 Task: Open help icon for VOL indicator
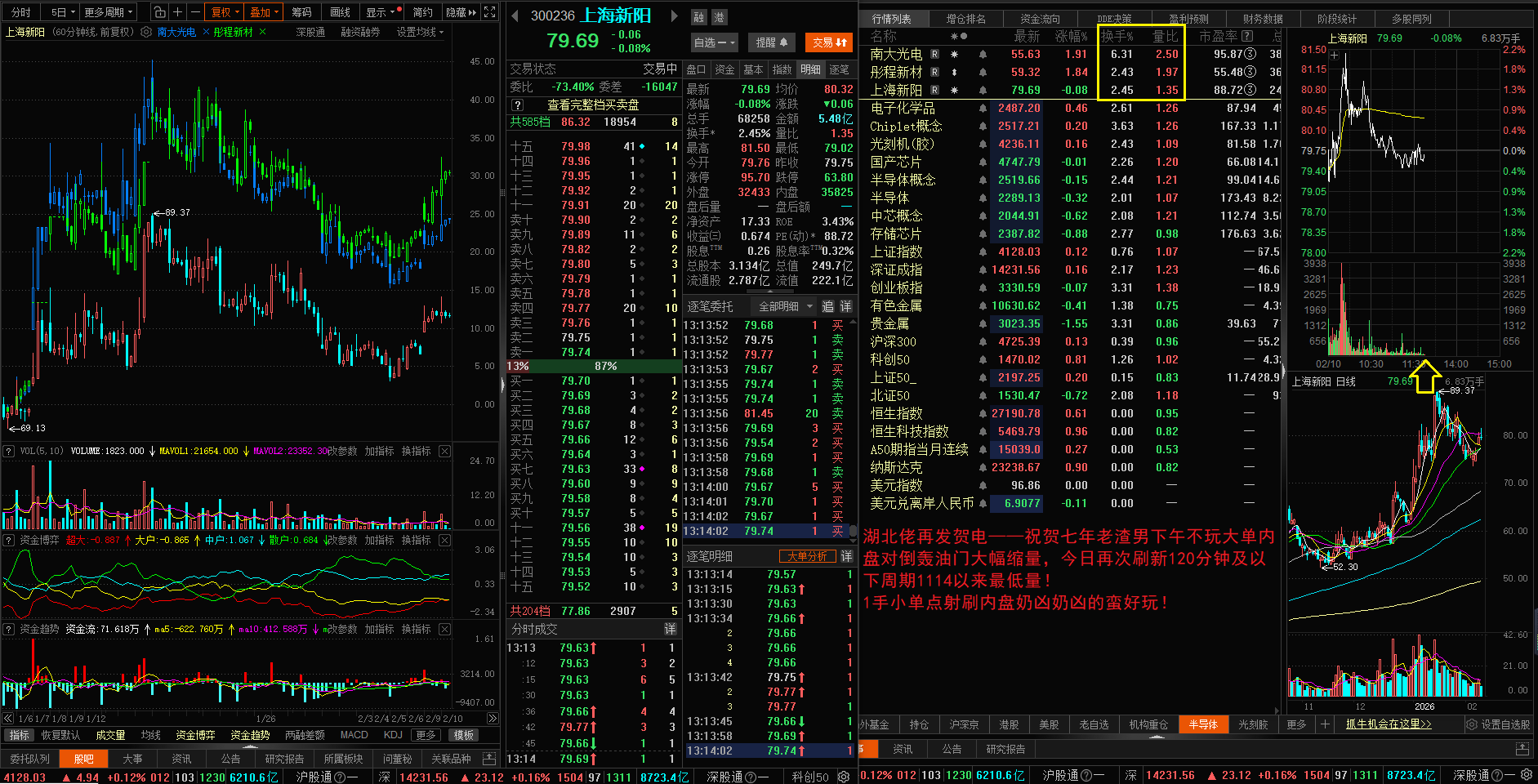click(x=9, y=451)
